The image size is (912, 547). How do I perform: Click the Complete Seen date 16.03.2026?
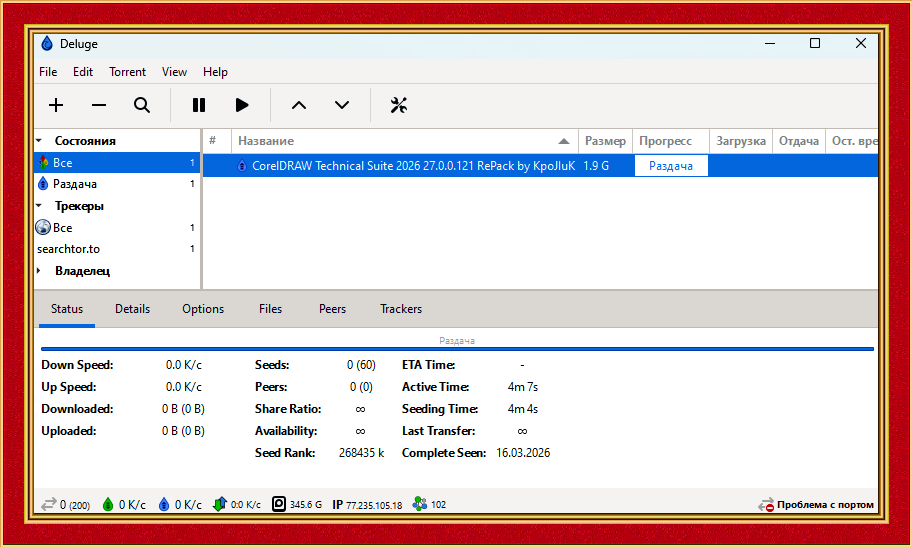point(523,453)
